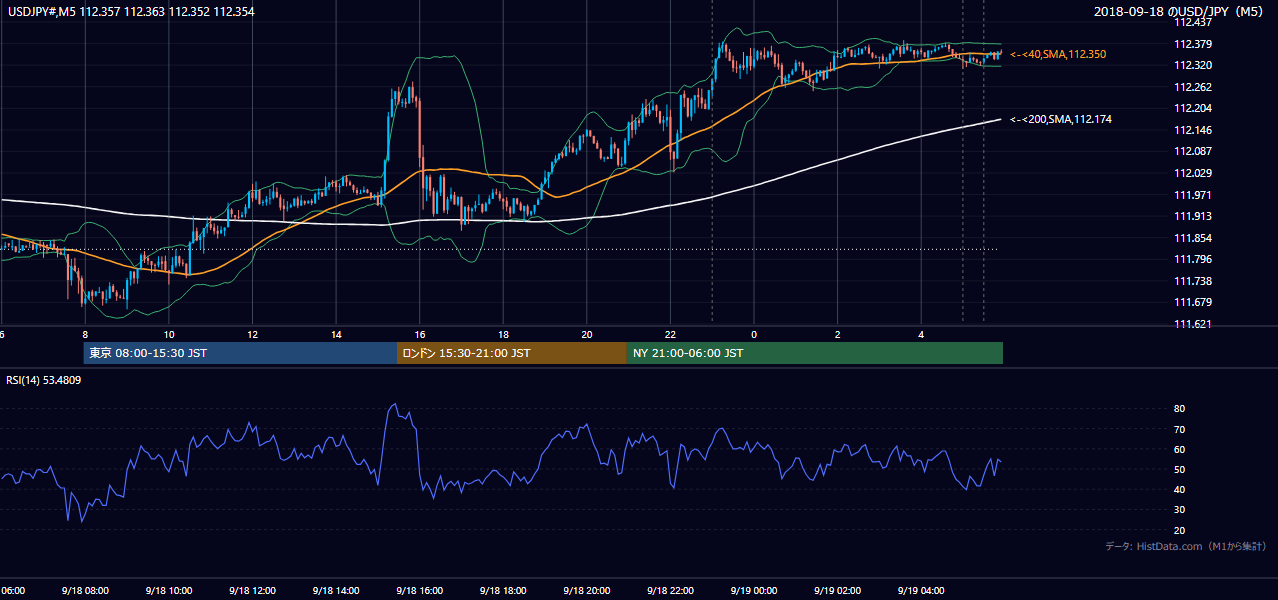Click the RSI scale value 60
This screenshot has width=1278, height=600.
click(x=1179, y=449)
